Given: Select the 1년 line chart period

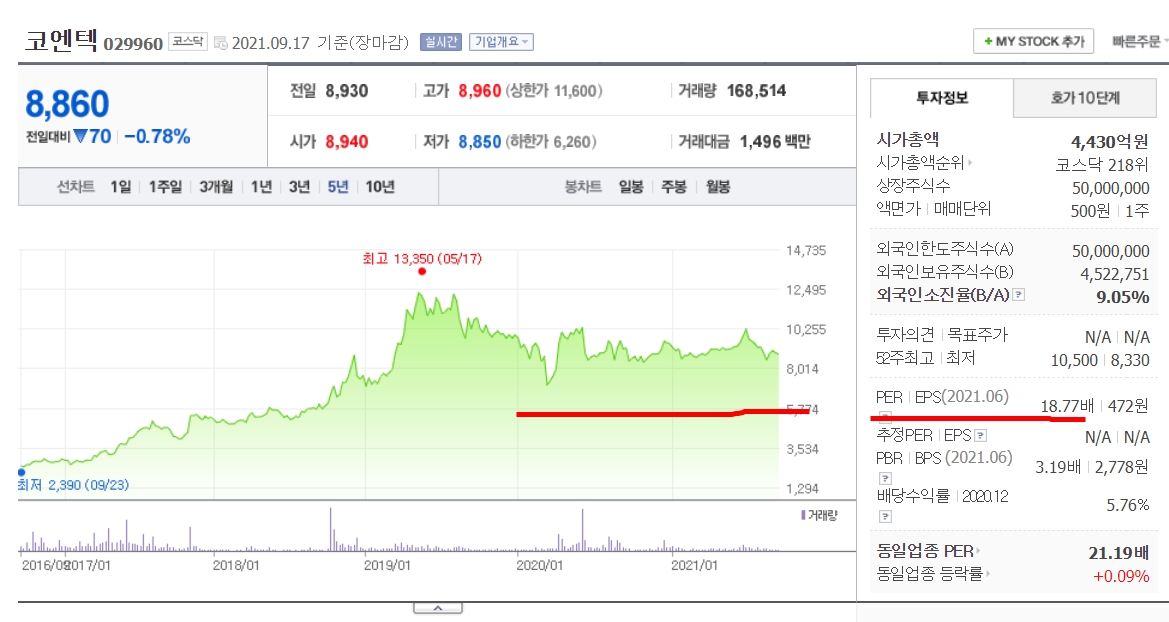Looking at the screenshot, I should coord(261,186).
